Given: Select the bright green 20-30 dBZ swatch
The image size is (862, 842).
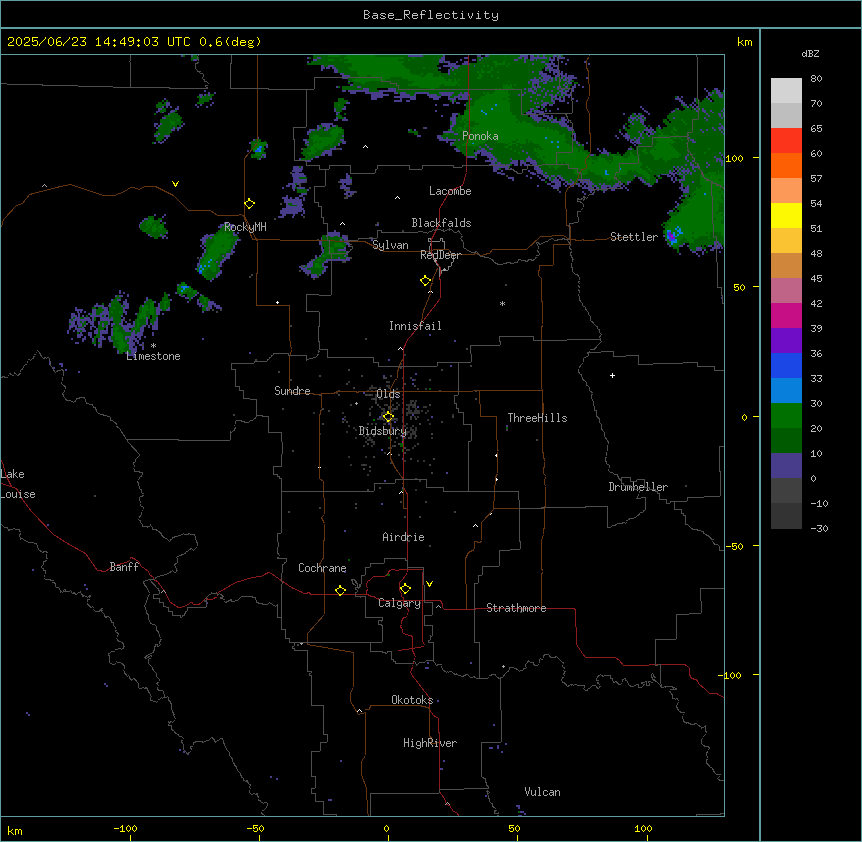Looking at the screenshot, I should coord(786,416).
